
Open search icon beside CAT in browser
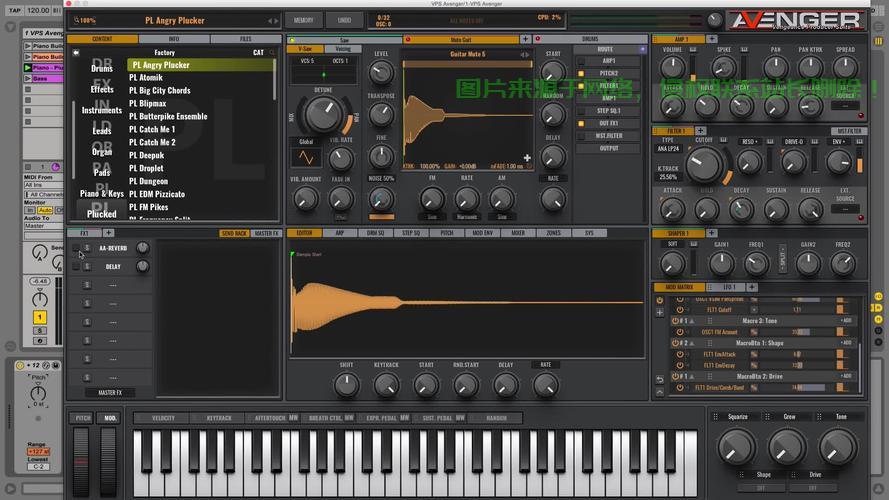273,52
